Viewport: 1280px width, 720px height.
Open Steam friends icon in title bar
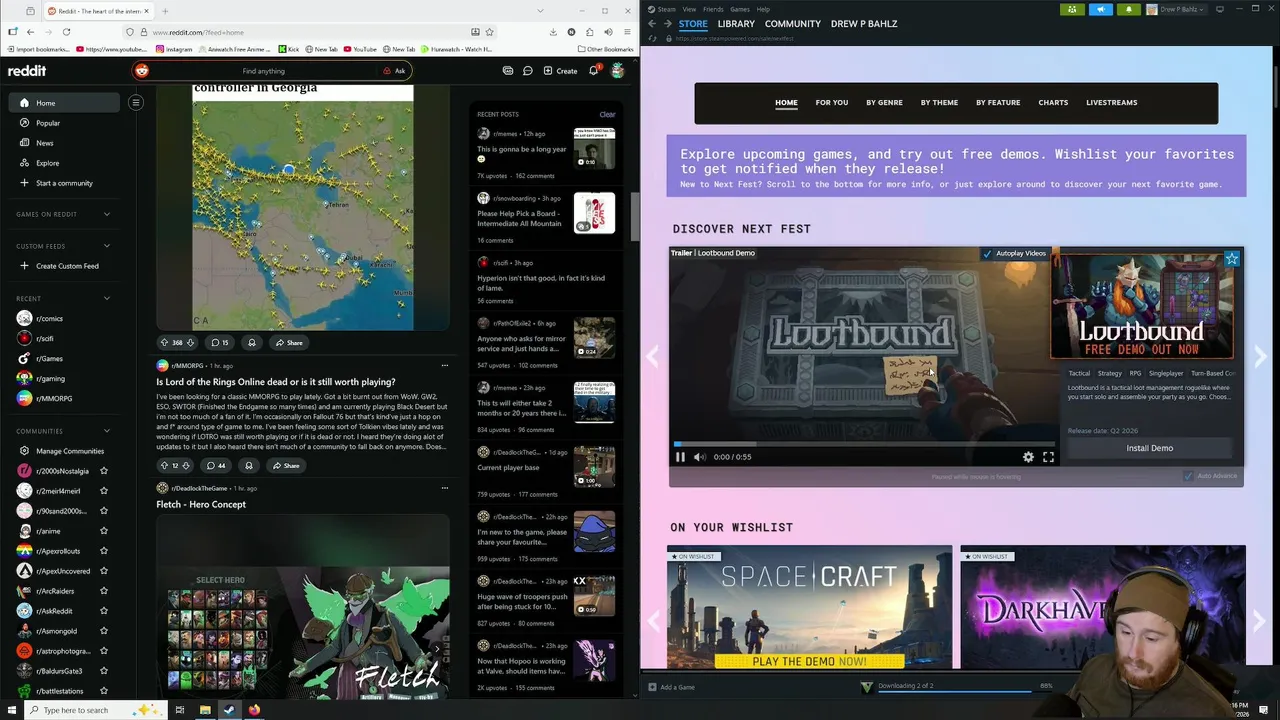point(1072,9)
